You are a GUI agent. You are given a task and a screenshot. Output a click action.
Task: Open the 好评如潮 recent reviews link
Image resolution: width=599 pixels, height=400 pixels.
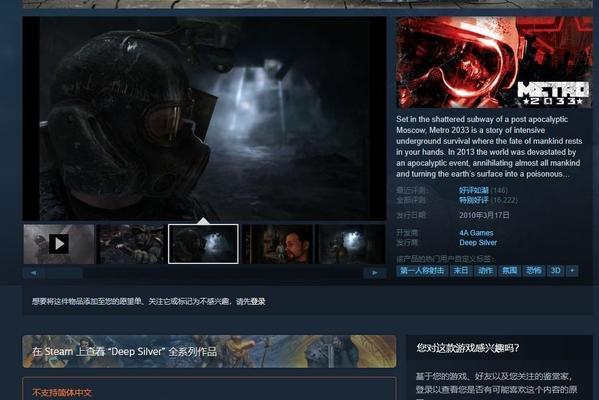click(x=474, y=190)
